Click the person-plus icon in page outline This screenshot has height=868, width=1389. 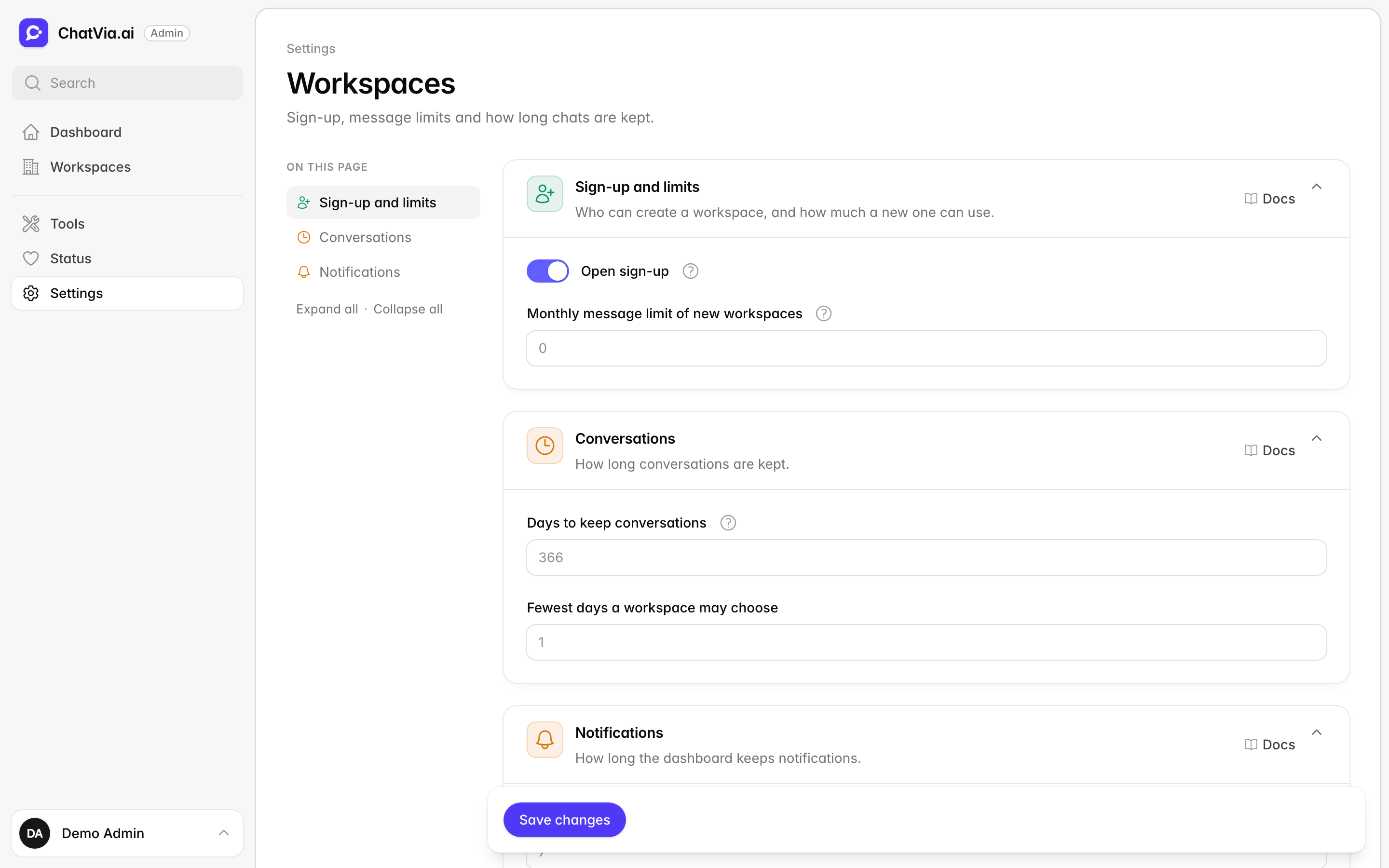tap(304, 203)
